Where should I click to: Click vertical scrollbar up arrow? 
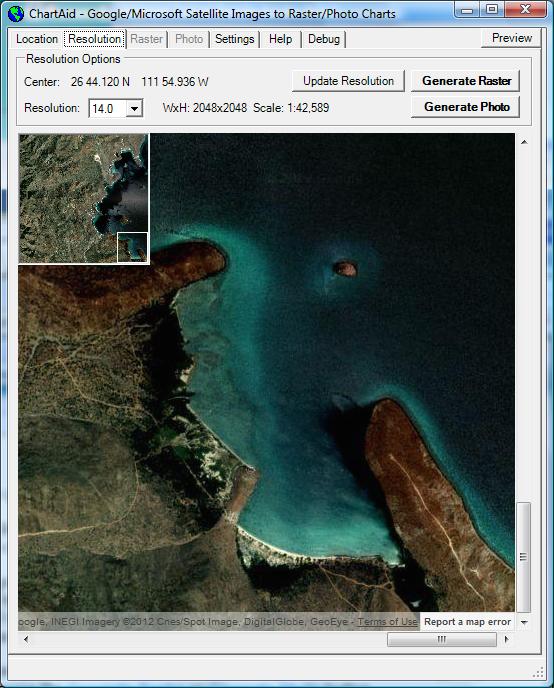524,142
